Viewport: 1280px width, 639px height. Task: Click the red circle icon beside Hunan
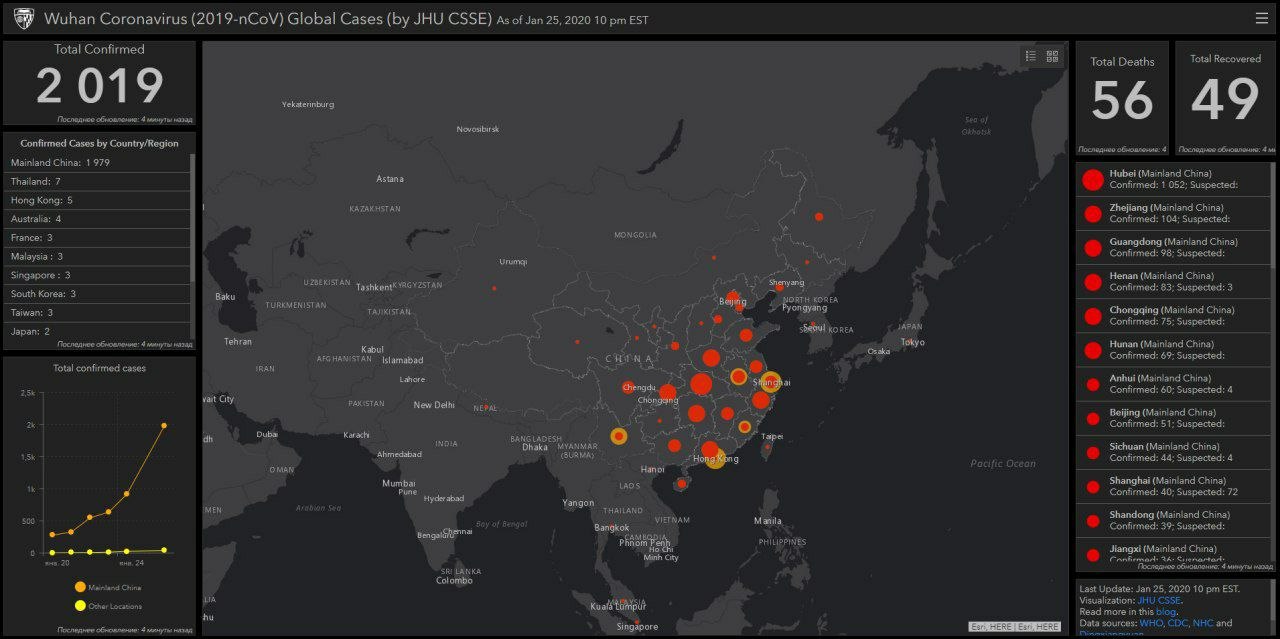[1092, 350]
